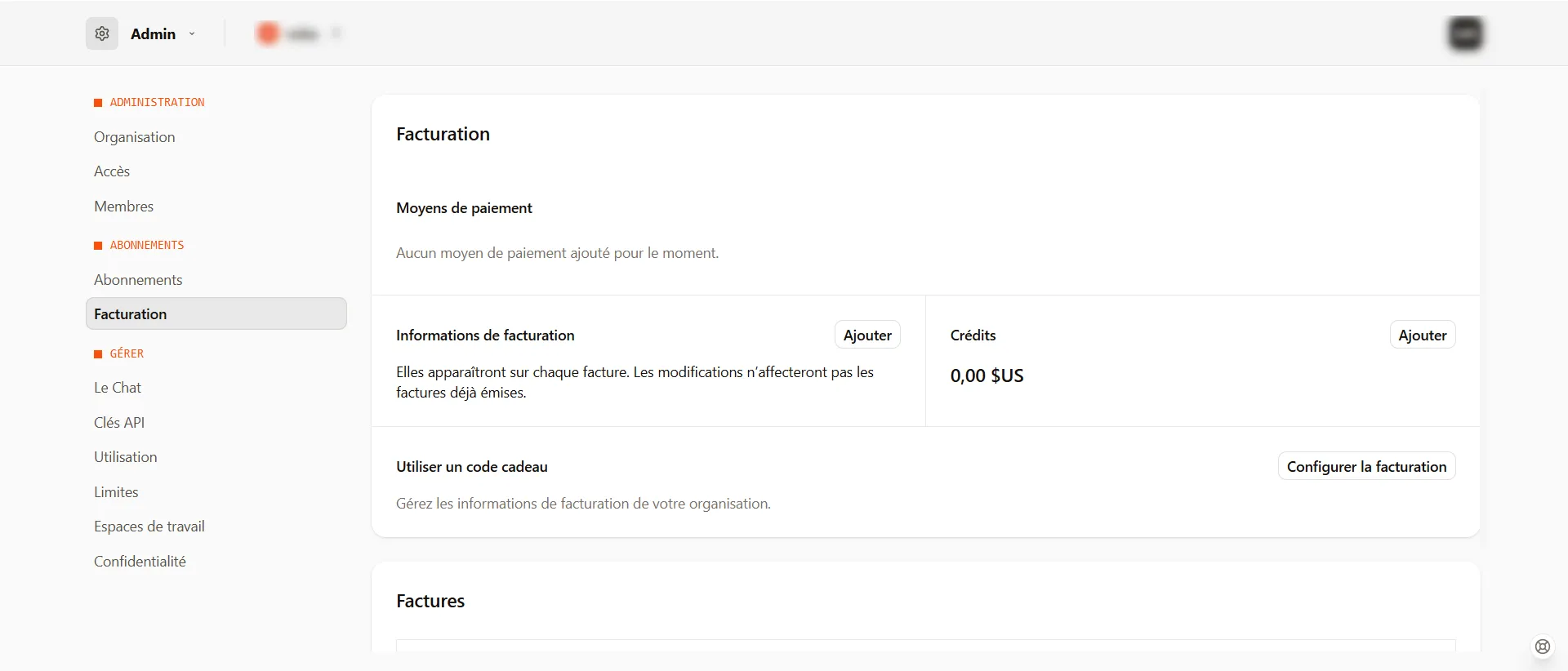Screen dimensions: 1568x671
Task: Click Ajouter next to Informations de facturation
Action: pyautogui.click(x=866, y=335)
